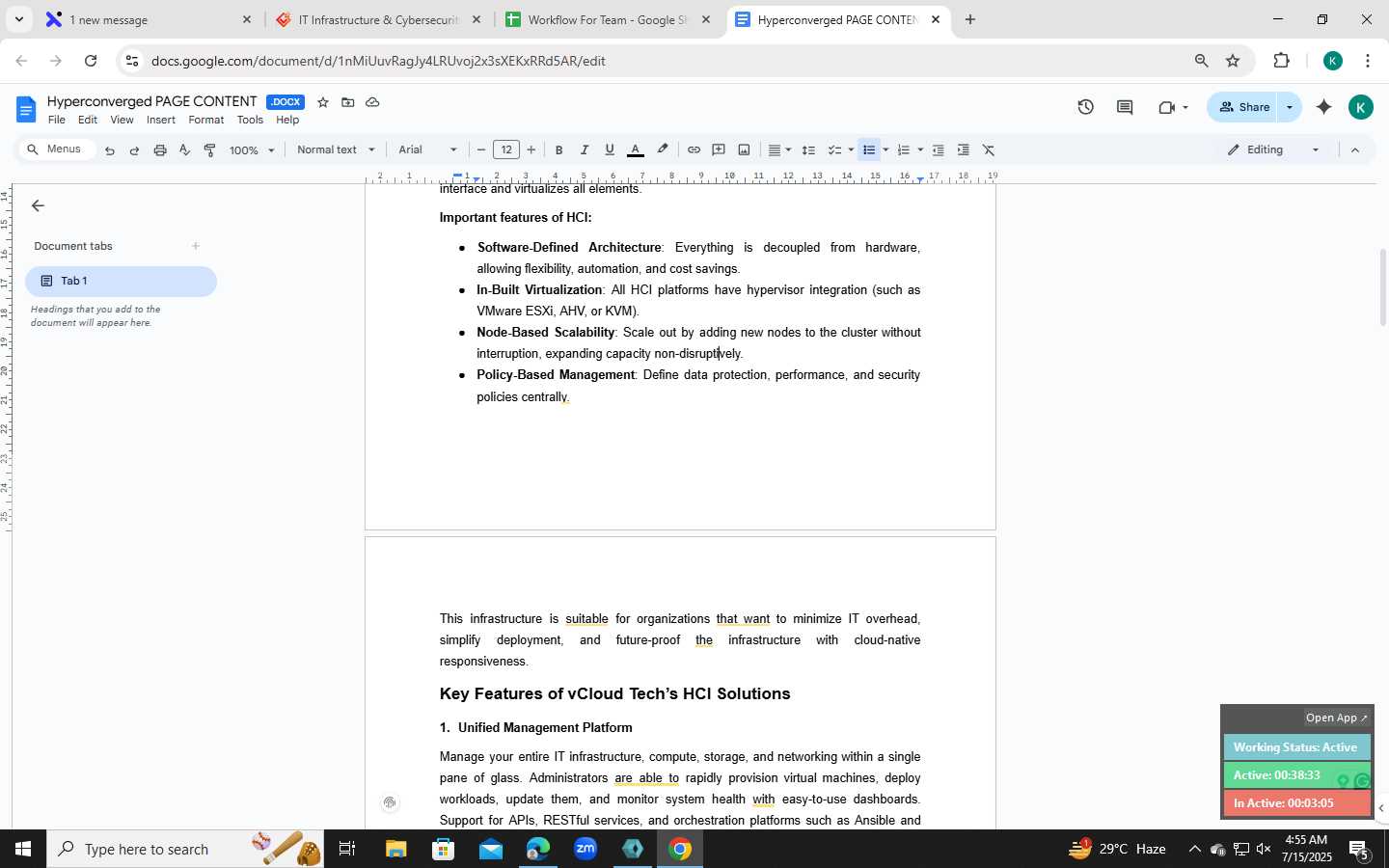Viewport: 1389px width, 868px height.
Task: Star the Hyperconverged document
Action: (323, 102)
